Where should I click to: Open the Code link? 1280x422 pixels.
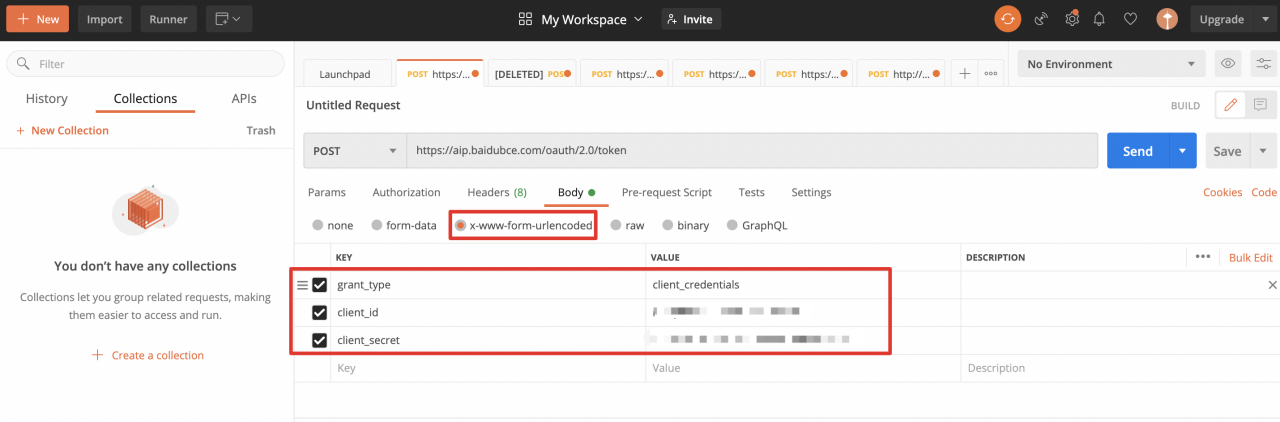pyautogui.click(x=1264, y=192)
